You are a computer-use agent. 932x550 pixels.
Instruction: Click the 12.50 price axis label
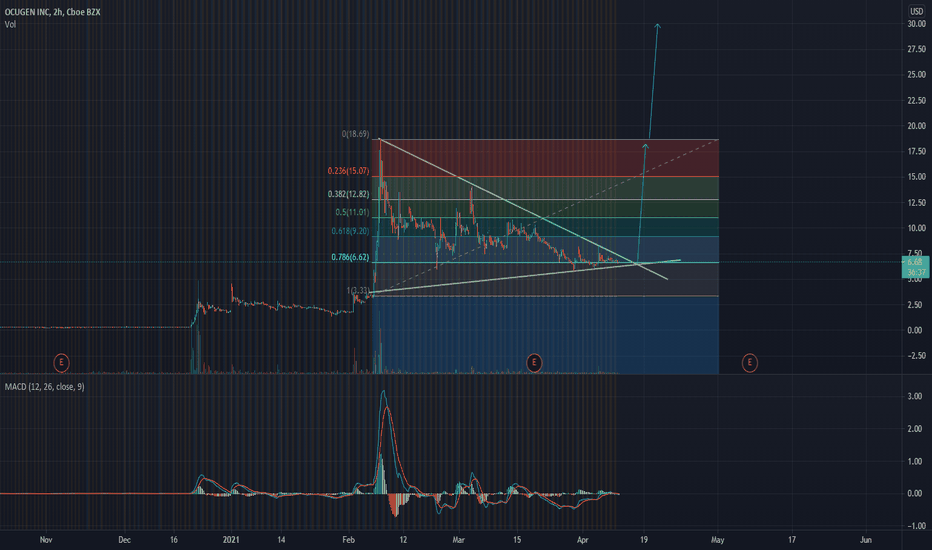[917, 203]
